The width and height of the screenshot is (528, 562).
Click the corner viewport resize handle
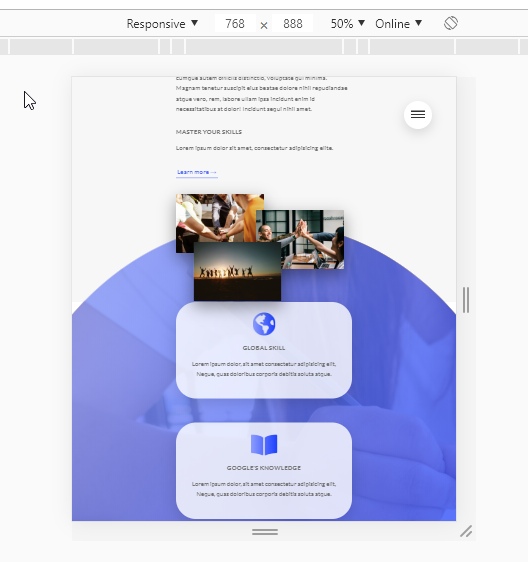(466, 531)
